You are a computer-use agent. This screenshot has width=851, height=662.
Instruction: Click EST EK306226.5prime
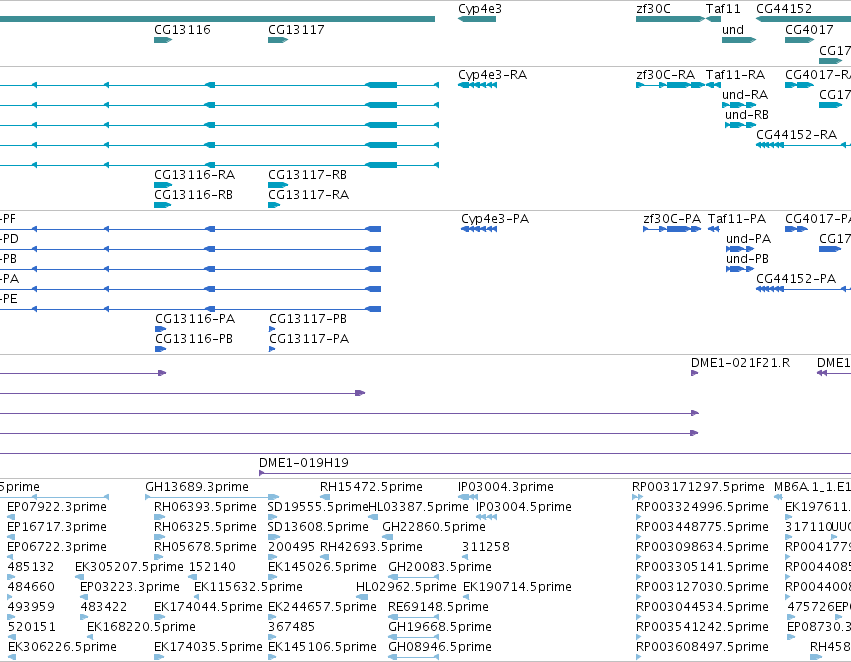(x=62, y=647)
